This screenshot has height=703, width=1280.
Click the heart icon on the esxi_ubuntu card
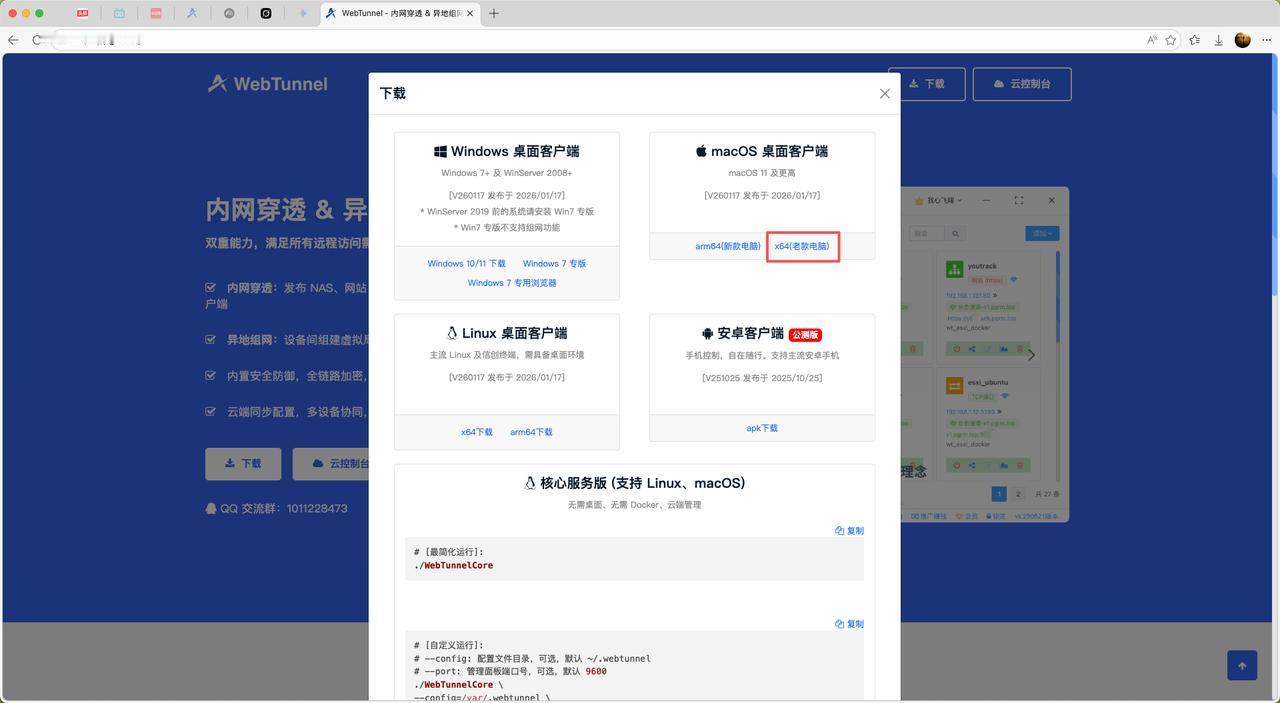956,464
